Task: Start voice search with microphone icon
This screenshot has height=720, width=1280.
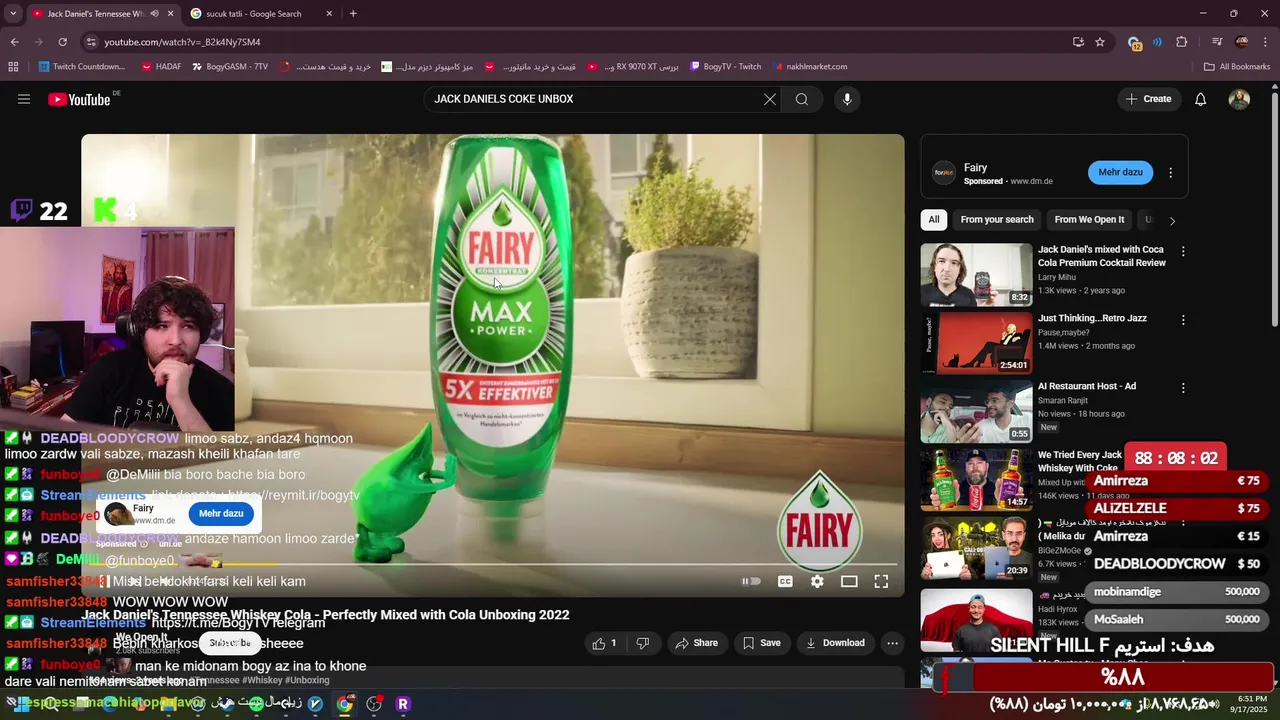Action: (847, 99)
